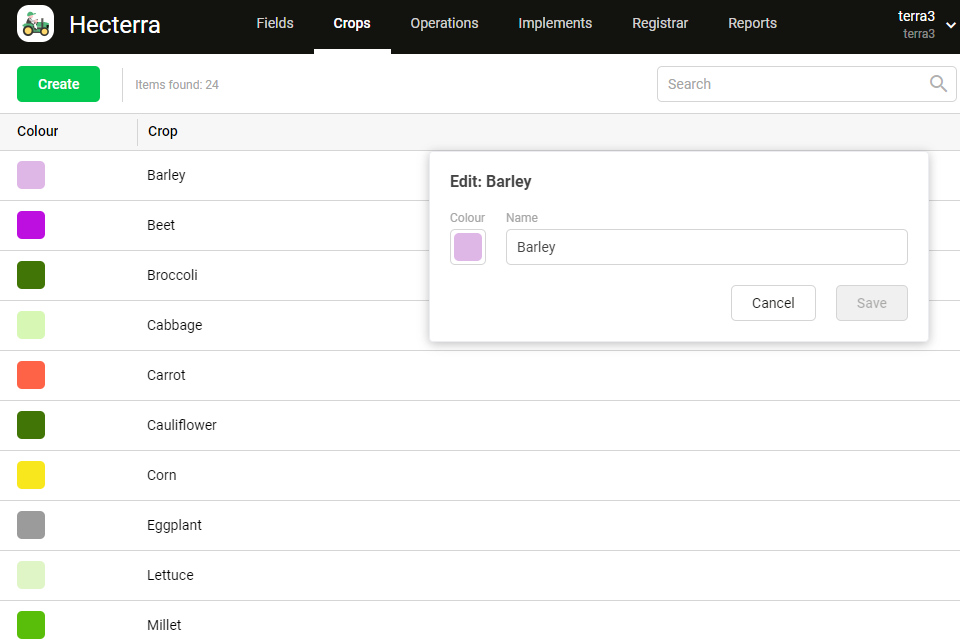Click the Name field containing Barley

point(706,247)
